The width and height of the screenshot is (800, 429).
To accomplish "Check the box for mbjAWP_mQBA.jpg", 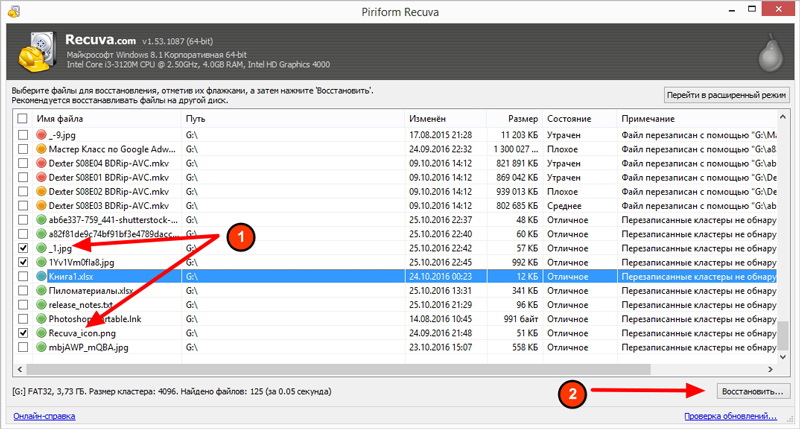I will 23,347.
